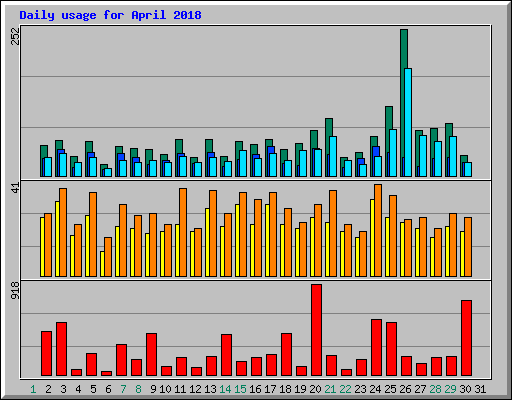Select day label 5 on the axis
Viewport: 512px width, 400px height.
(x=93, y=389)
